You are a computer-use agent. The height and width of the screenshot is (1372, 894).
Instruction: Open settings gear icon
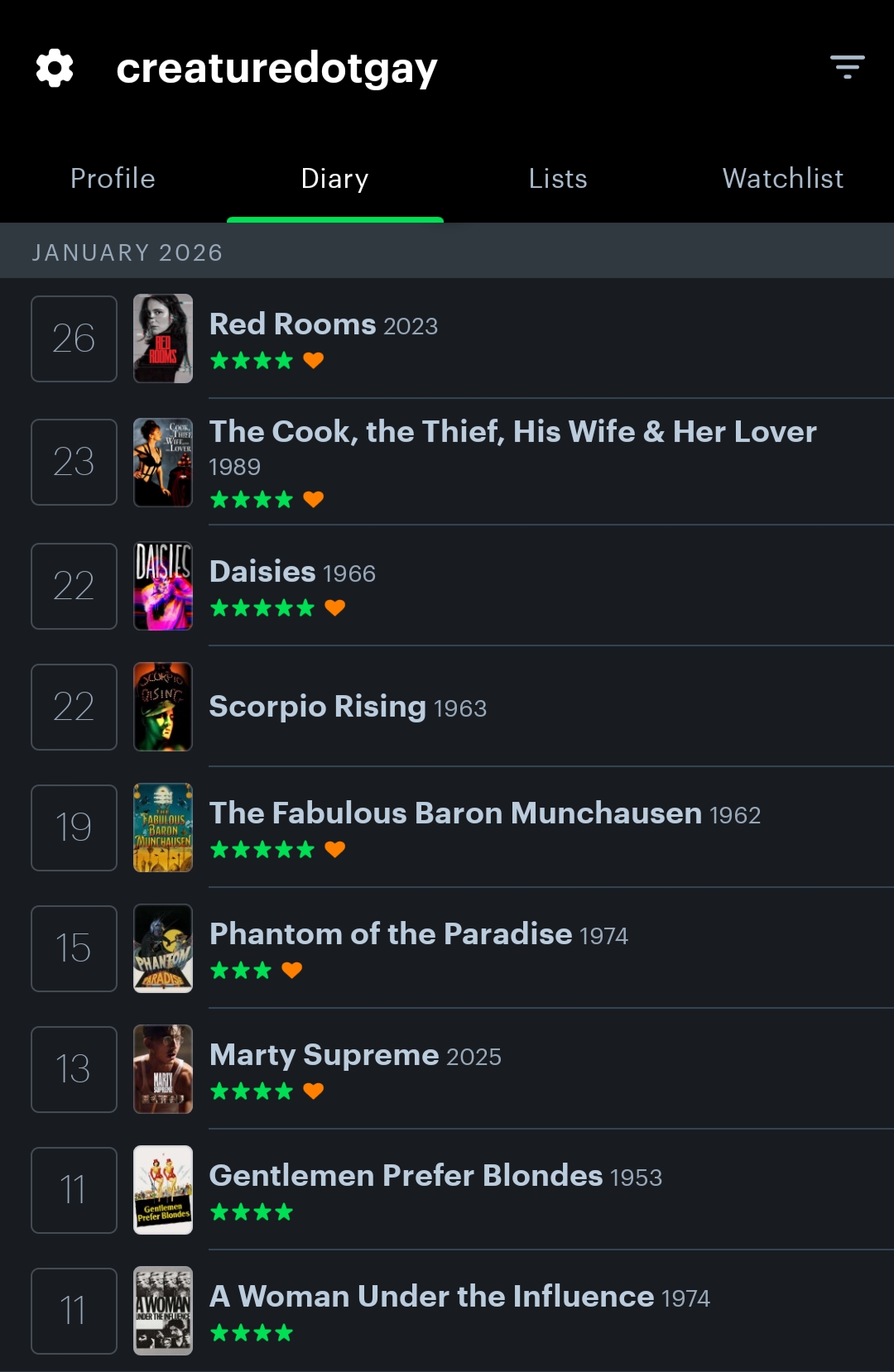[x=55, y=68]
